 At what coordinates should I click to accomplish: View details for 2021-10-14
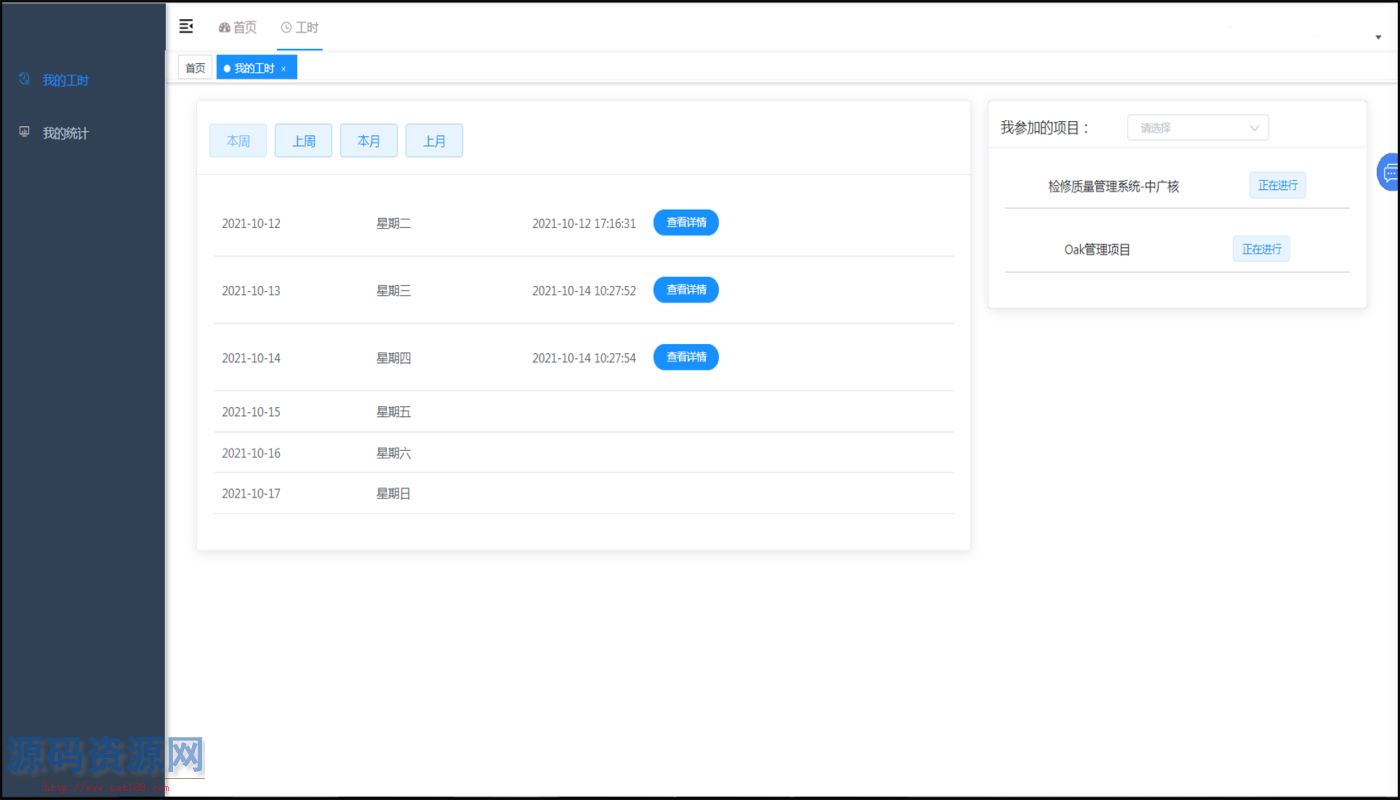tap(686, 357)
